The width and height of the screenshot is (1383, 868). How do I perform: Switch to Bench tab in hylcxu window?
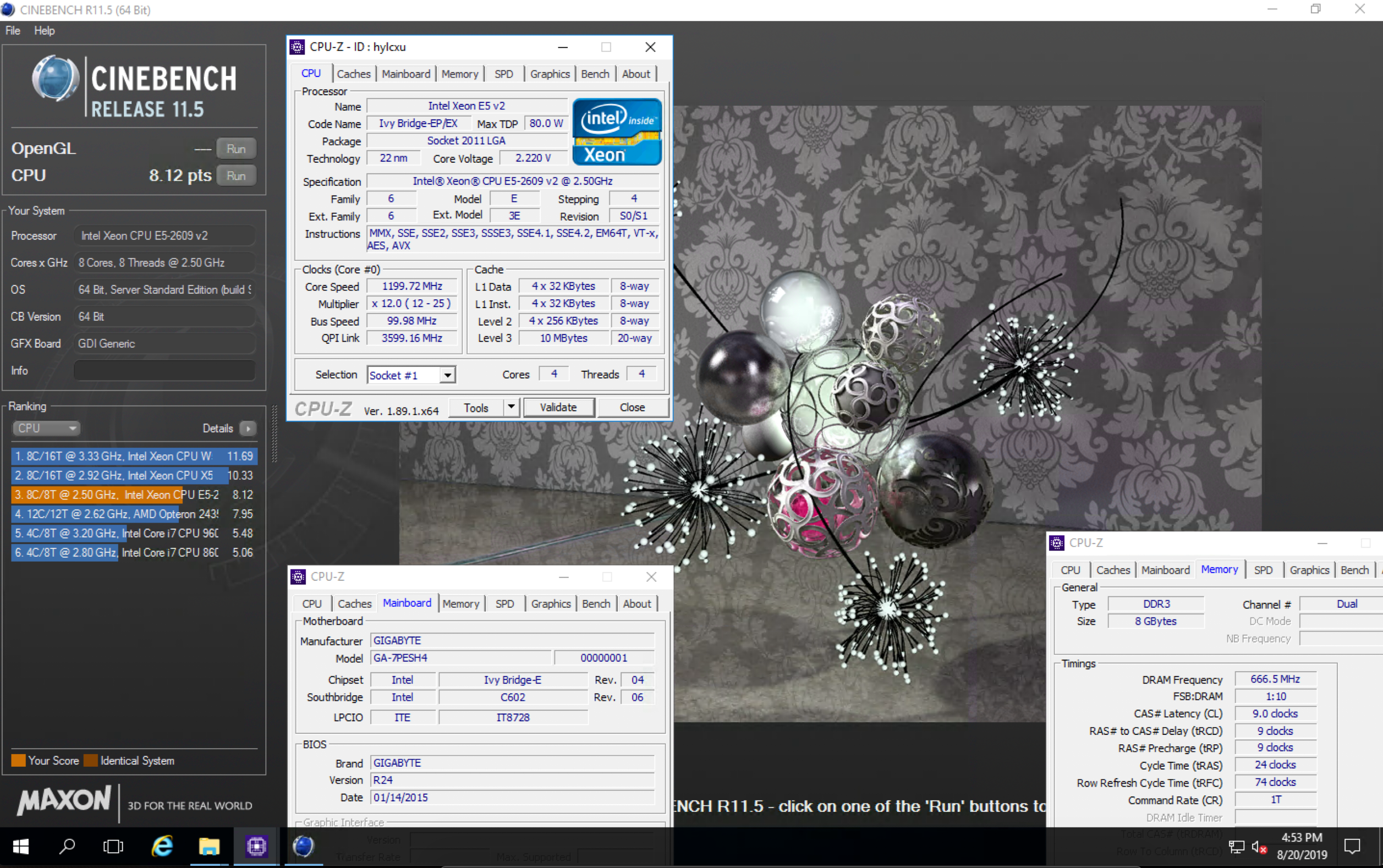[595, 74]
